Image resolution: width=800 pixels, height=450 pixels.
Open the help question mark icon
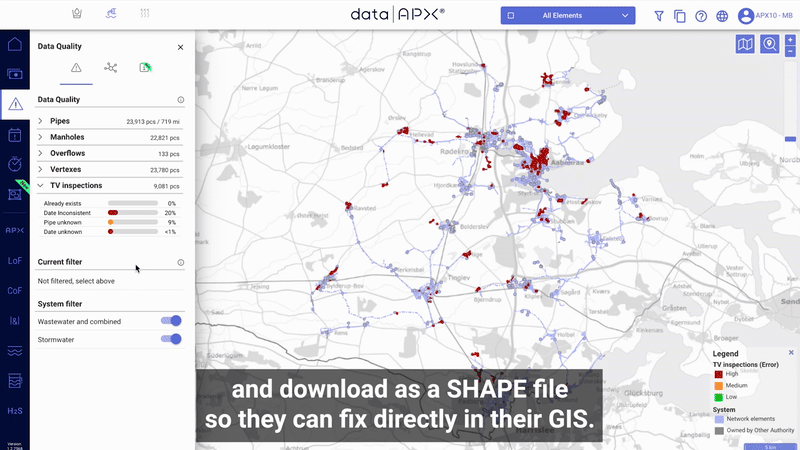[701, 16]
